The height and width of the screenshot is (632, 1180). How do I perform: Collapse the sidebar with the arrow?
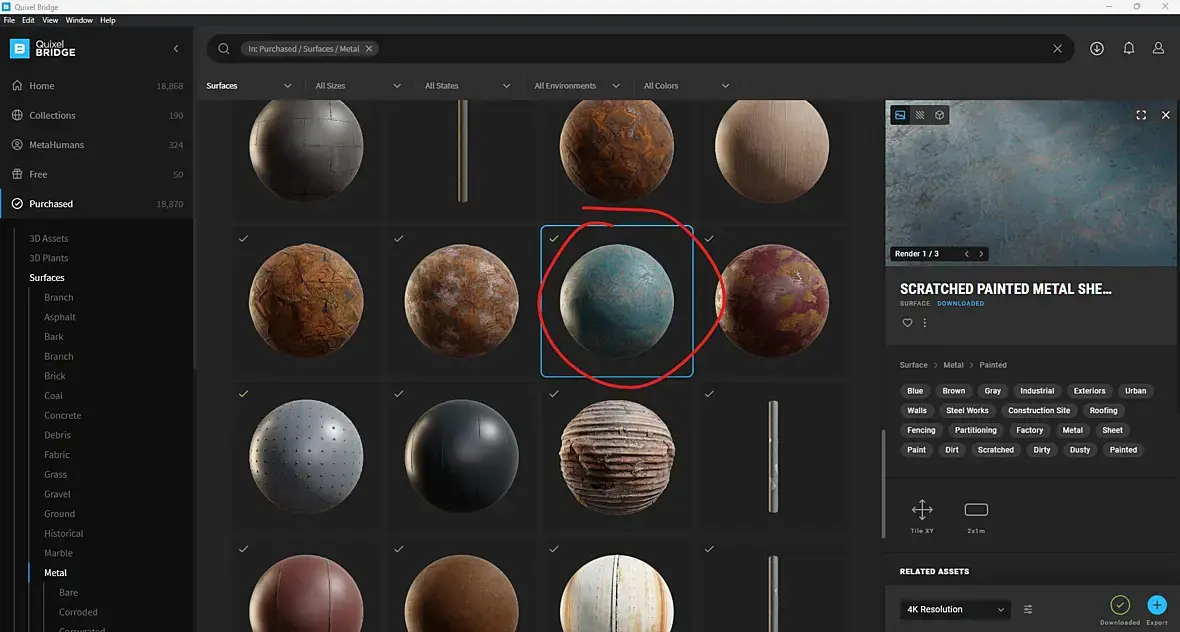(x=176, y=49)
